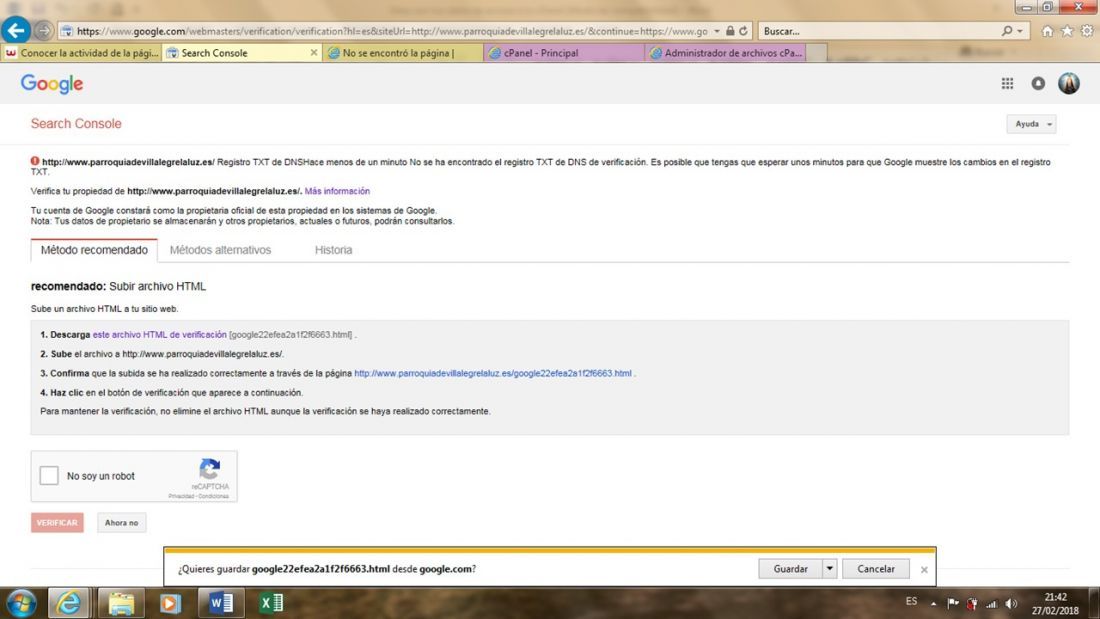Switch to 'Conocer la actividad de la pági...' tab
Screen dimensions: 1100x619
[81, 53]
